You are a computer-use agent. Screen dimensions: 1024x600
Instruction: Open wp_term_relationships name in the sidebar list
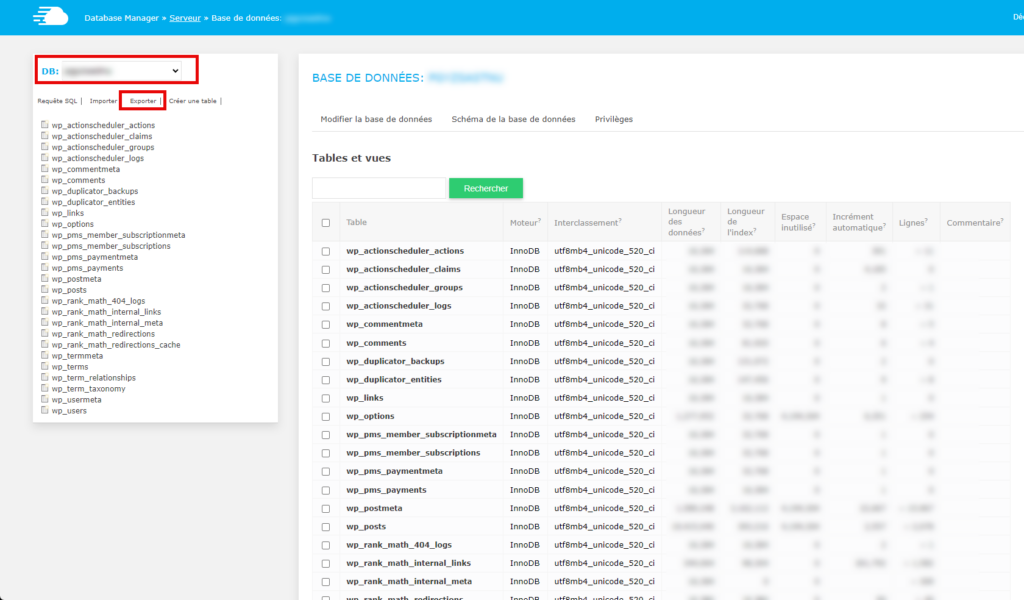pos(94,378)
